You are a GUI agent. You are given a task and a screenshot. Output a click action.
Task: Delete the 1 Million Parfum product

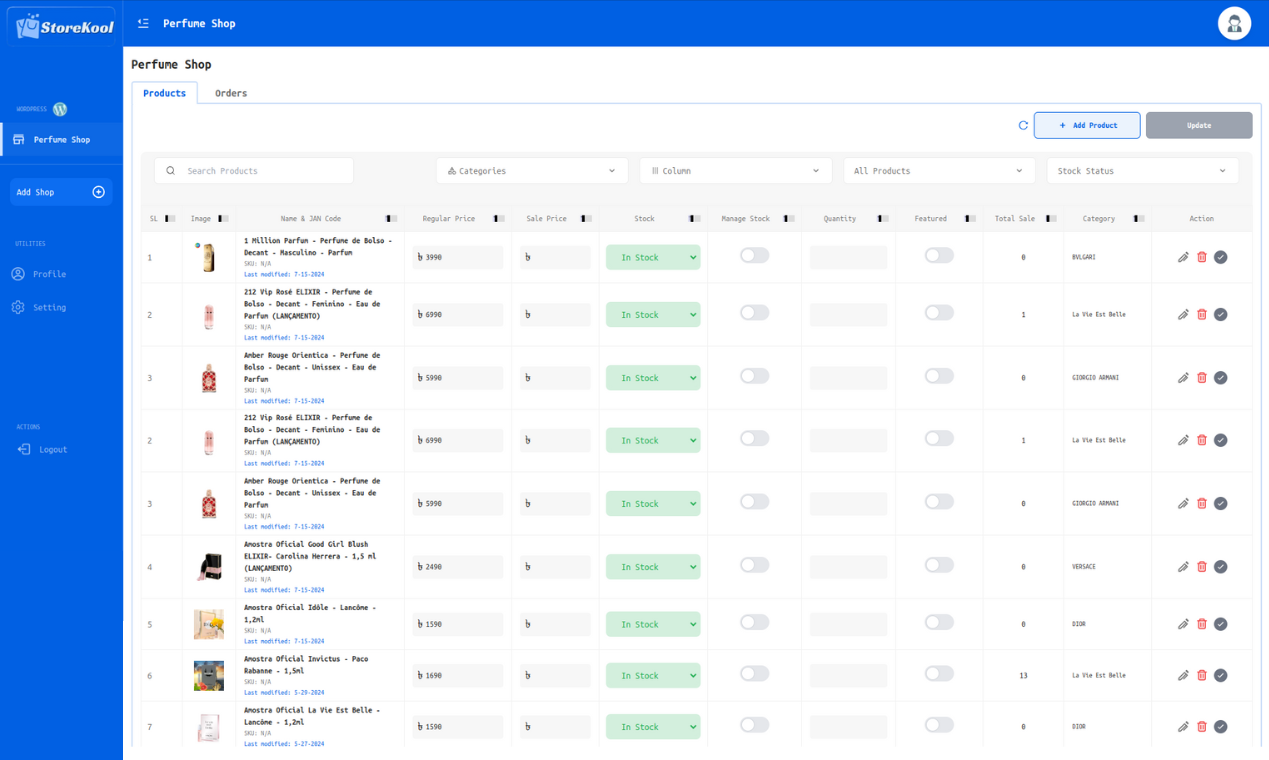click(1202, 257)
